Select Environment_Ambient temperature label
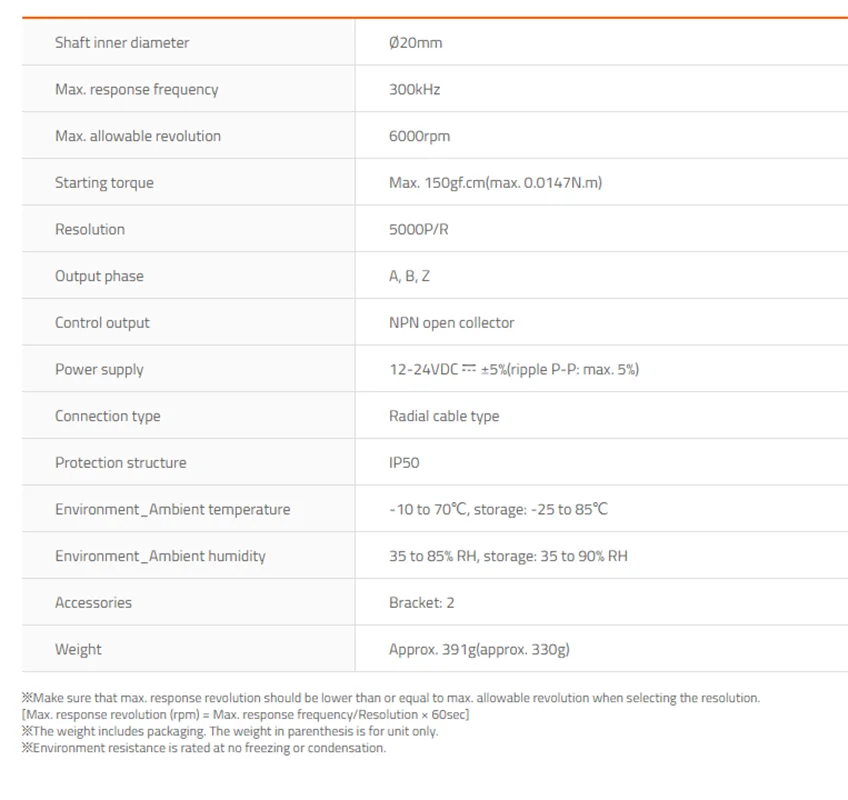This screenshot has height=800, width=848. (173, 510)
